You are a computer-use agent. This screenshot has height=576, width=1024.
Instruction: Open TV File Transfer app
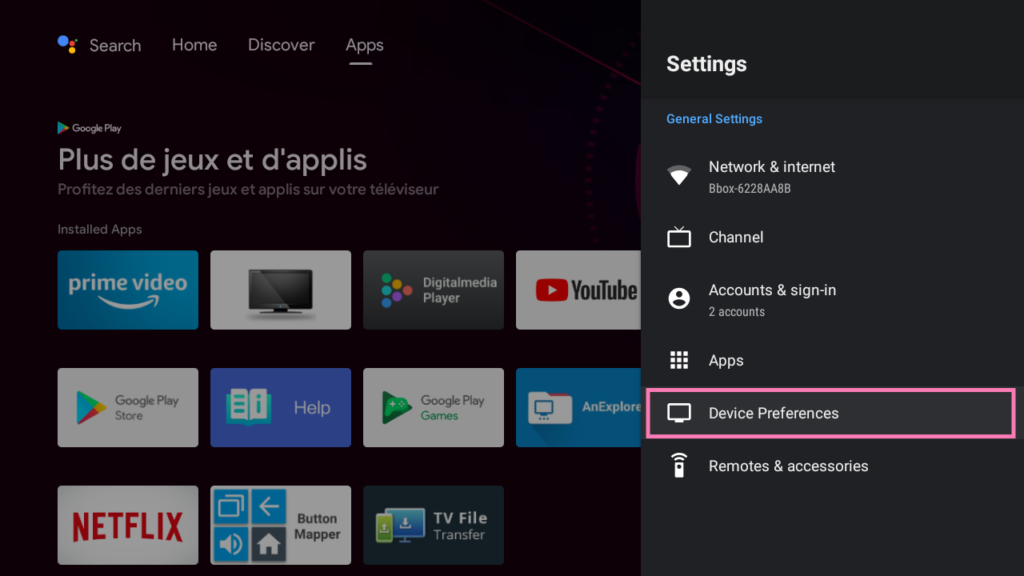click(x=434, y=525)
